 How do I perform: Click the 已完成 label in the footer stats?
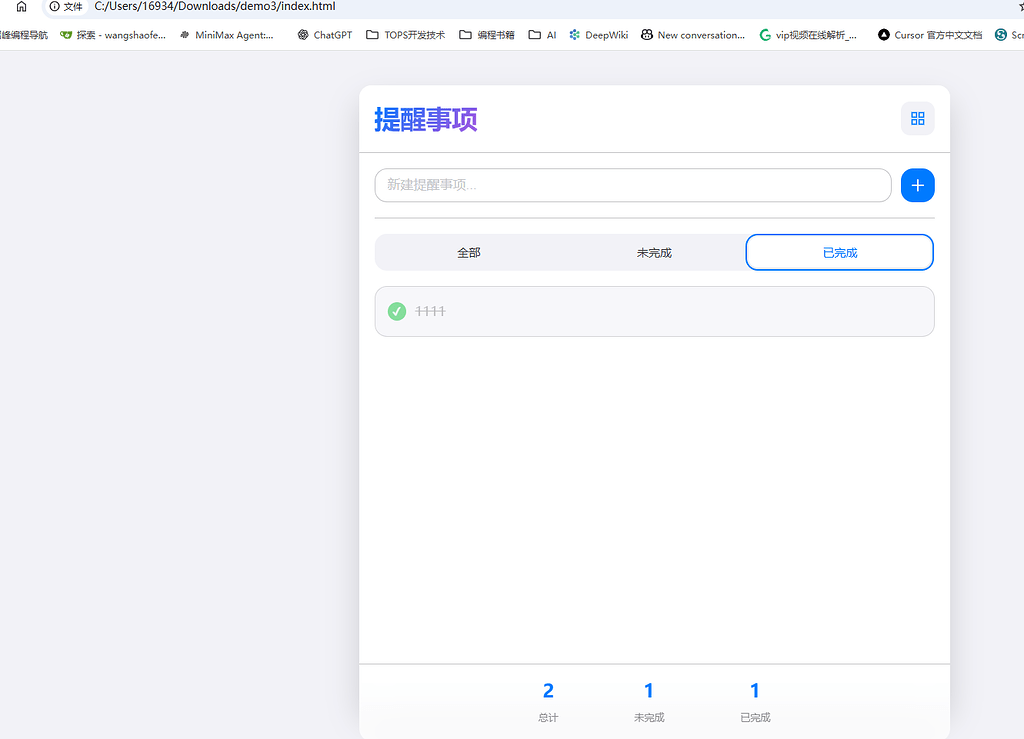pos(755,717)
